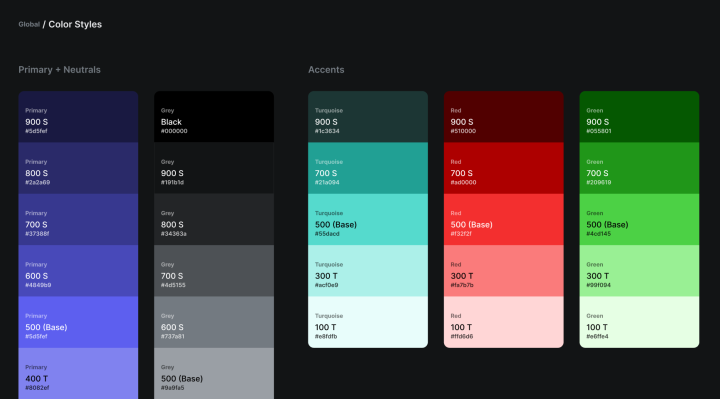
Task: Select the Red 300 T swatch
Action: click(x=504, y=271)
